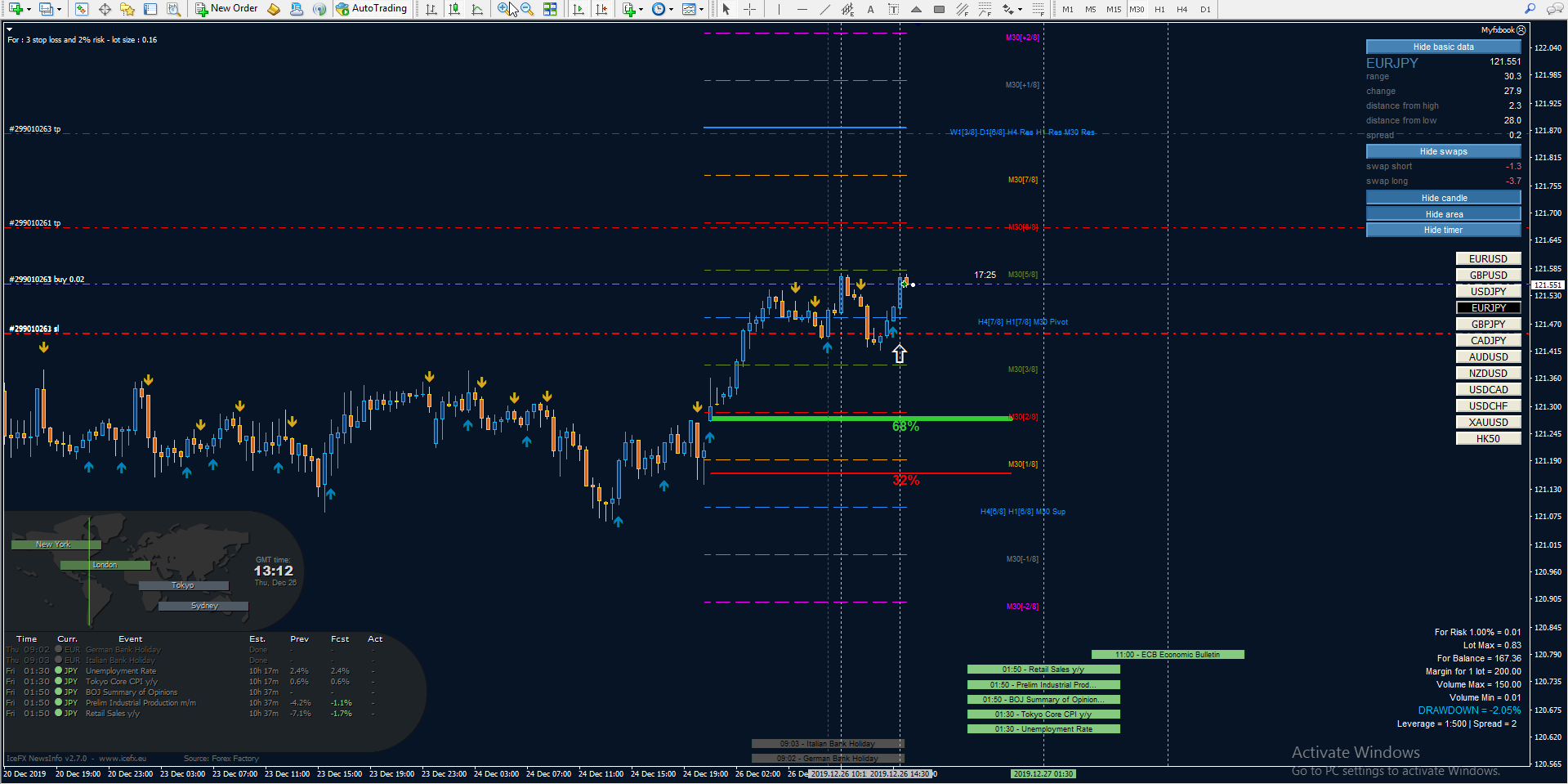
Task: Switch to bar chart view
Action: coord(431,9)
